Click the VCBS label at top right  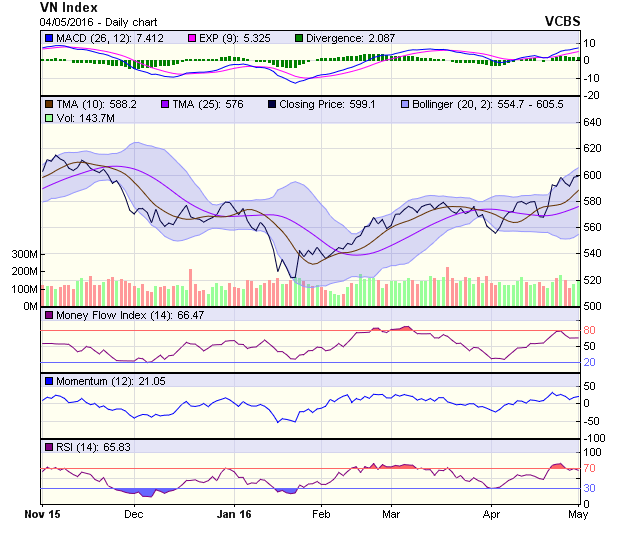562,21
